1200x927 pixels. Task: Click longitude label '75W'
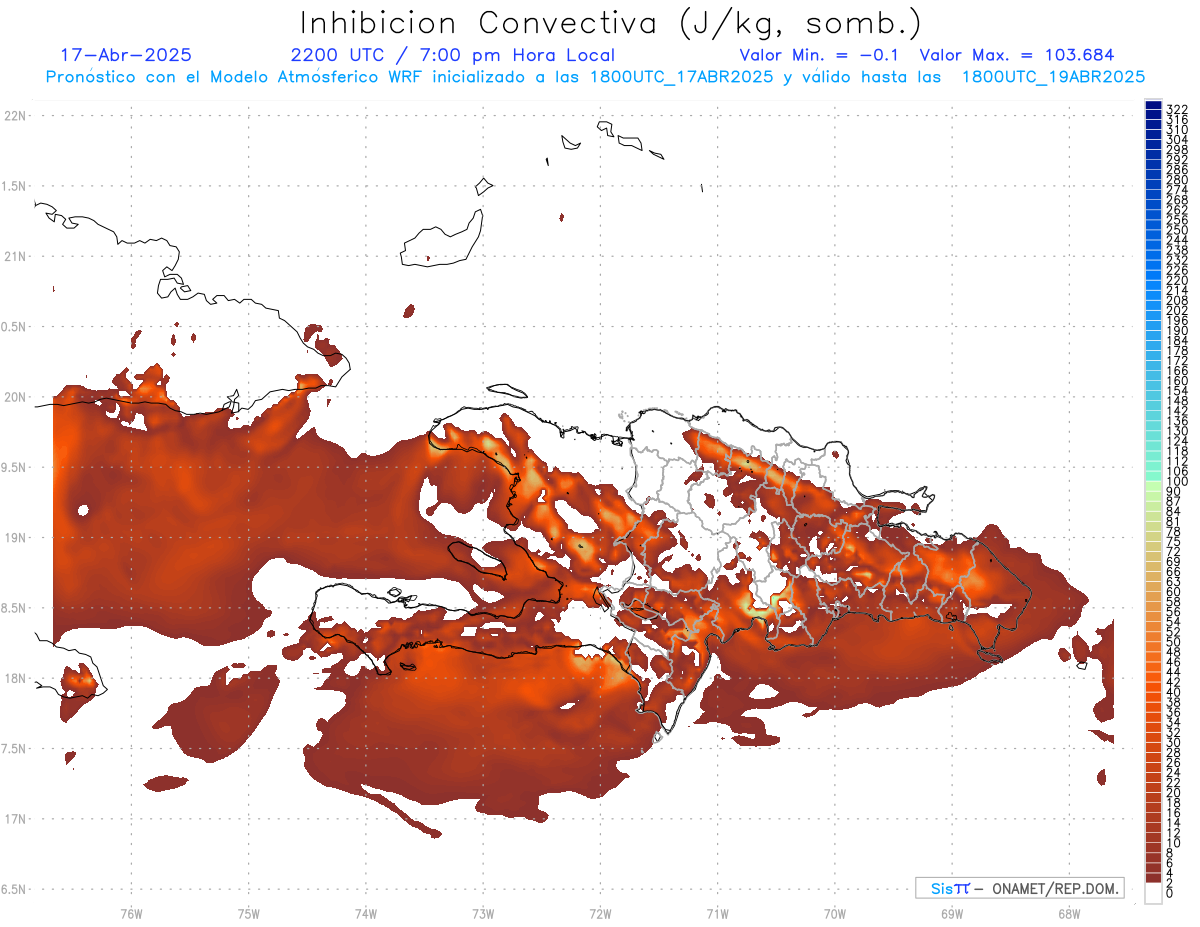(248, 913)
